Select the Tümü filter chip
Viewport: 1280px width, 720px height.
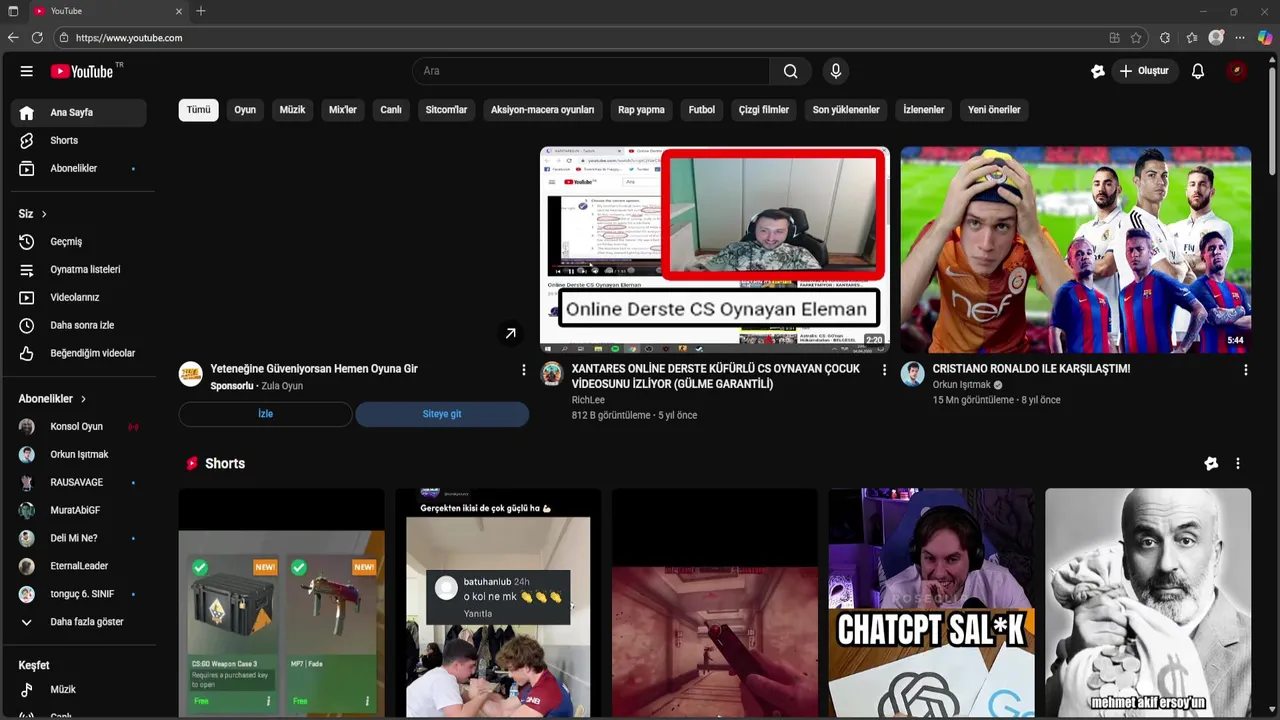(x=199, y=110)
